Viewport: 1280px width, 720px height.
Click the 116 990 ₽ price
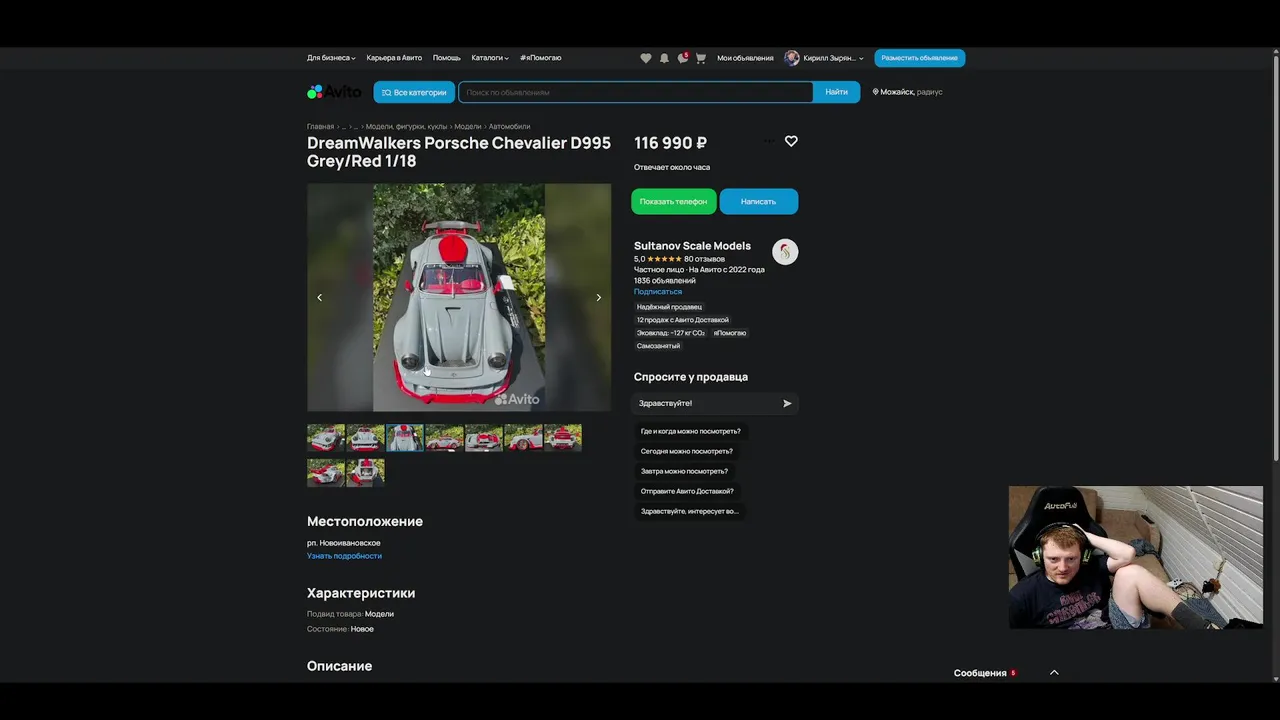(671, 143)
